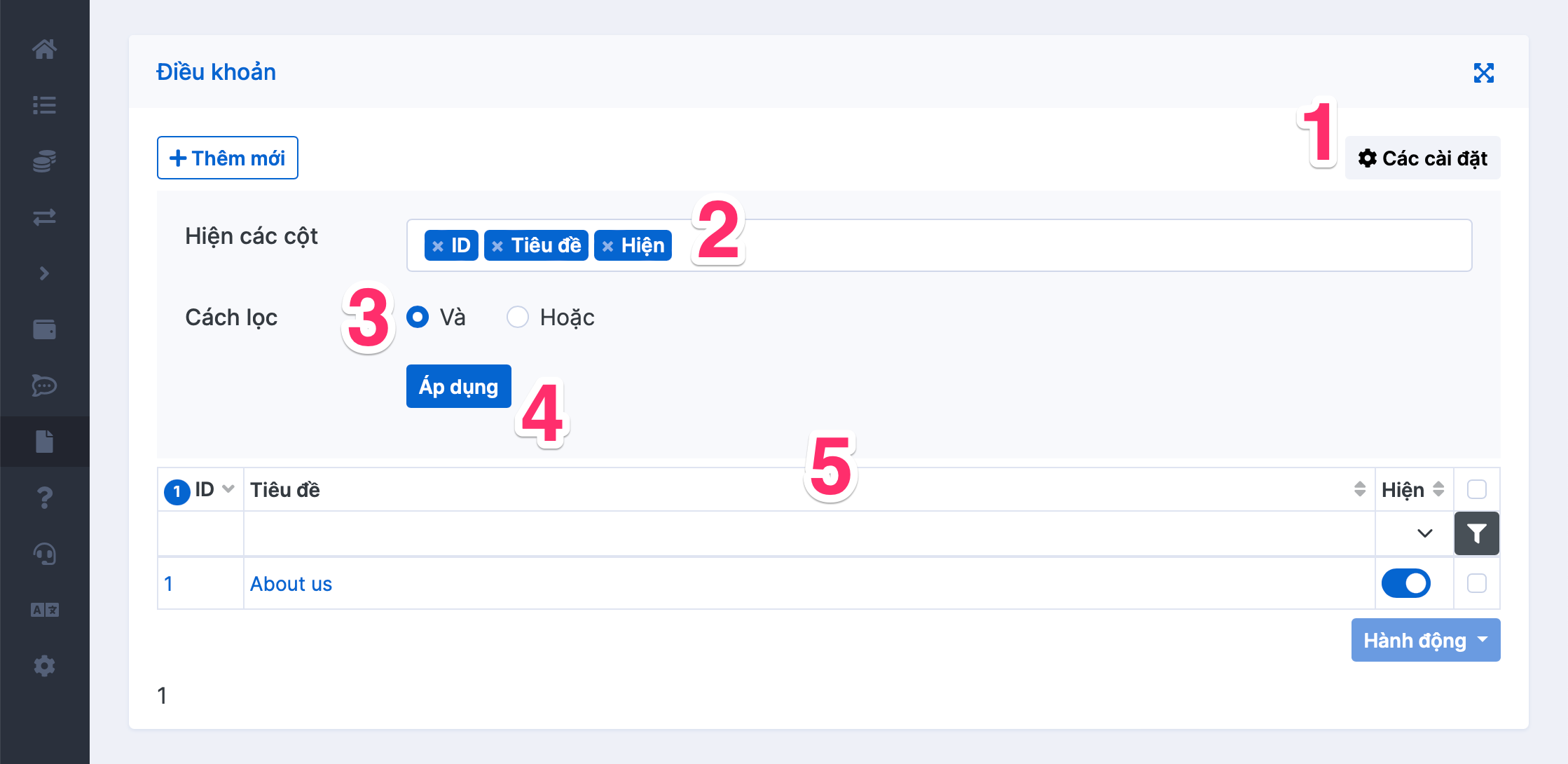Check the select-all checkbox in header
The image size is (1568, 764).
(x=1476, y=489)
